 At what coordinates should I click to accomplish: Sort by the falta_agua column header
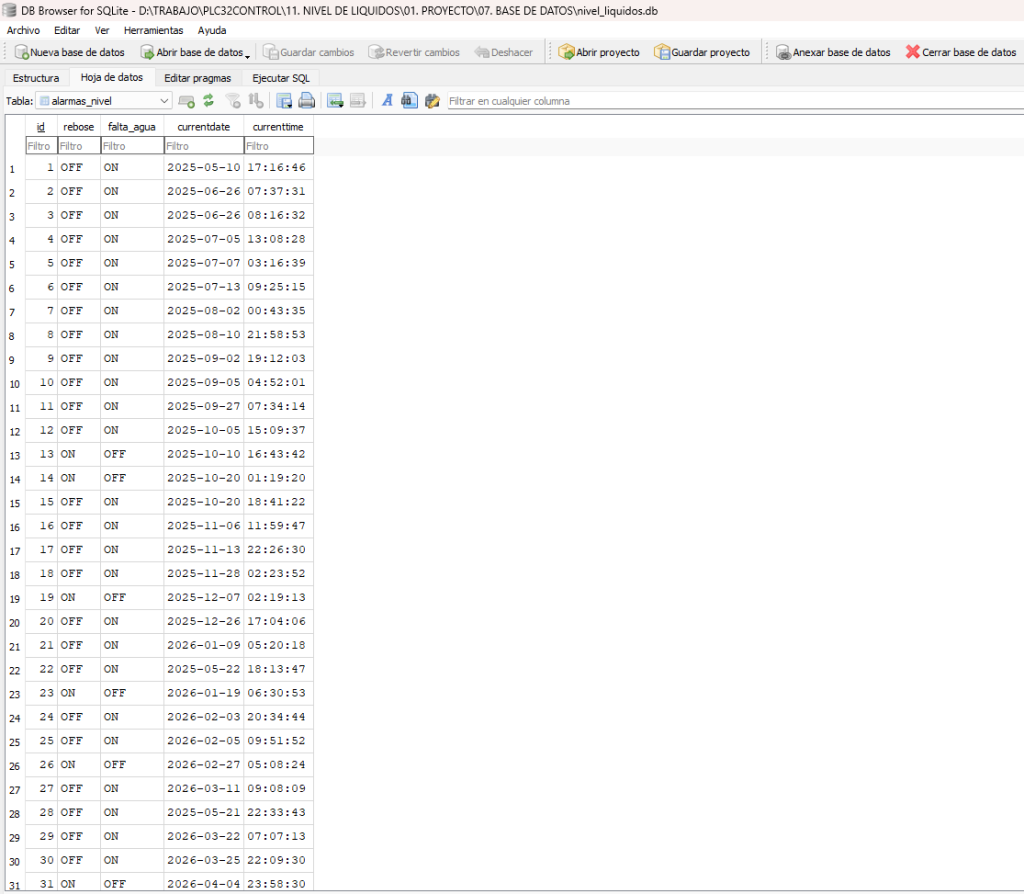pyautogui.click(x=132, y=127)
